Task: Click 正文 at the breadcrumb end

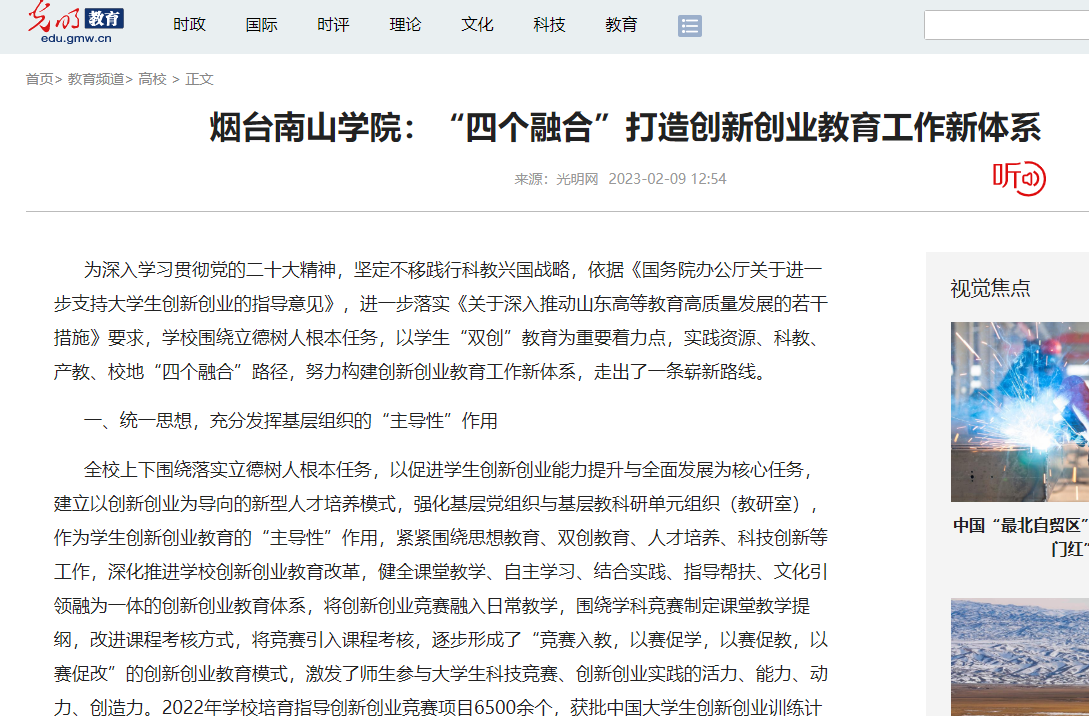Action: pyautogui.click(x=199, y=79)
